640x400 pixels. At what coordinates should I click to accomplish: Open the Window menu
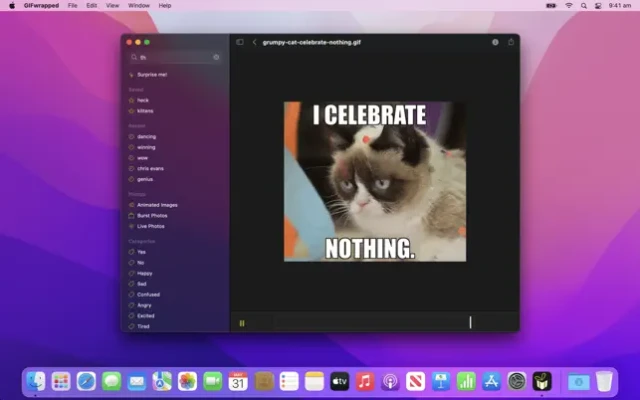tap(139, 6)
